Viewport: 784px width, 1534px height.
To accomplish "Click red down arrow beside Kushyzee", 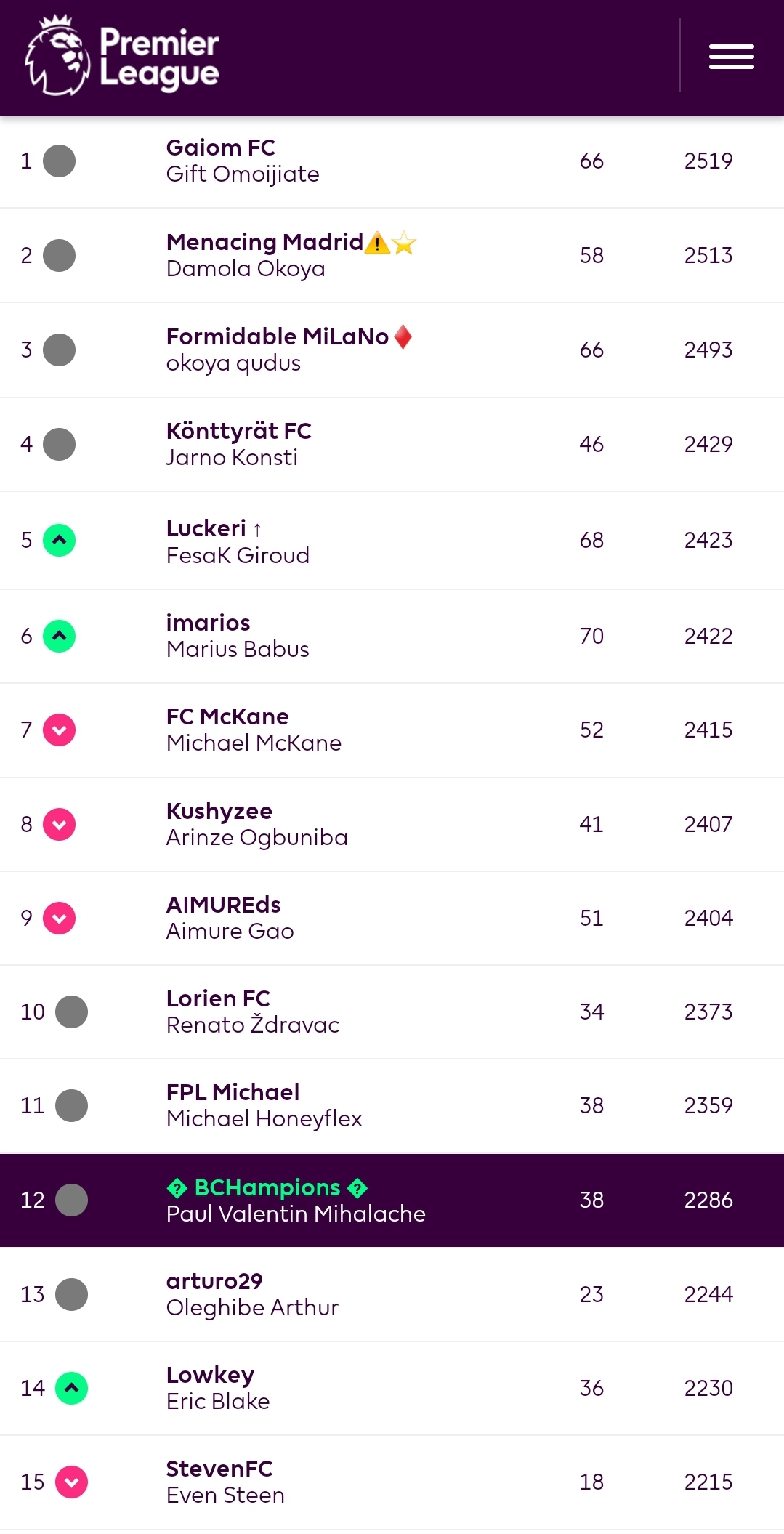I will (x=60, y=824).
